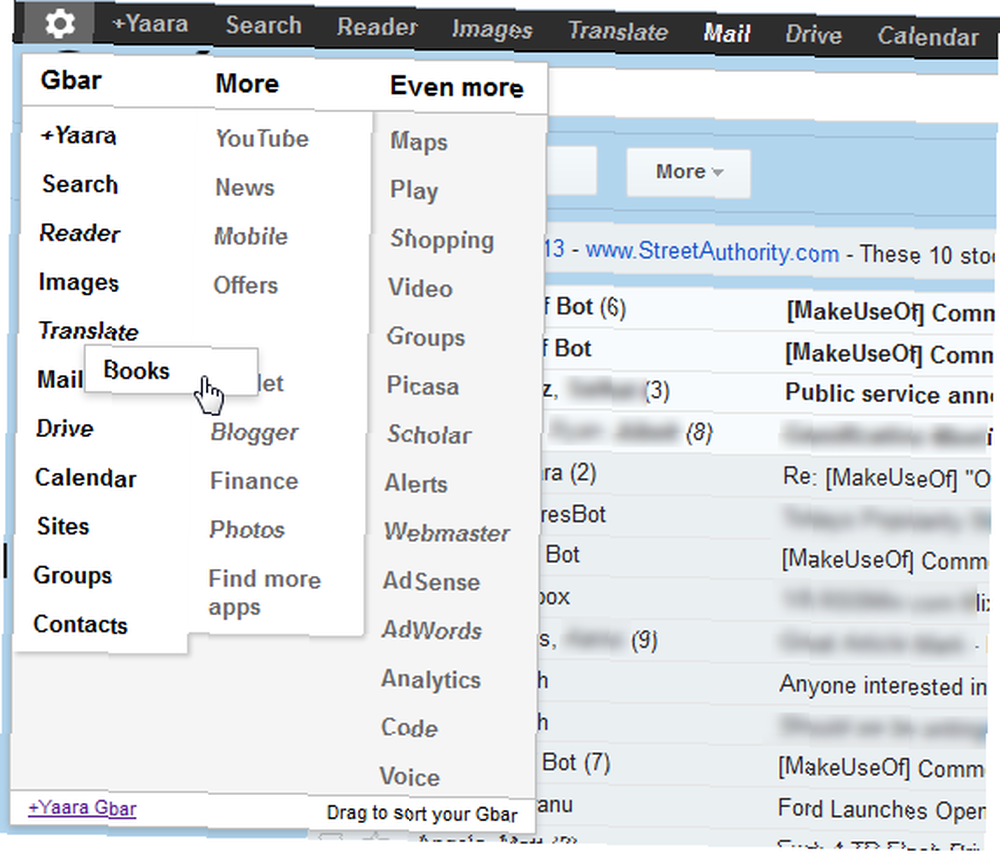Select Translate in the Gbar column
This screenshot has height=854, width=1000.
click(88, 331)
